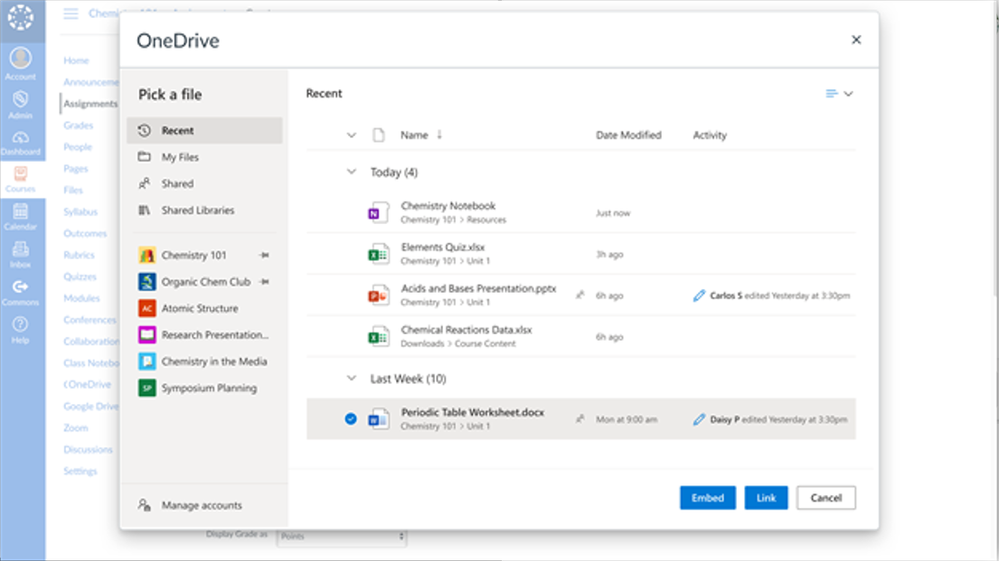Open Display Grade as Points dropdown

pos(342,537)
